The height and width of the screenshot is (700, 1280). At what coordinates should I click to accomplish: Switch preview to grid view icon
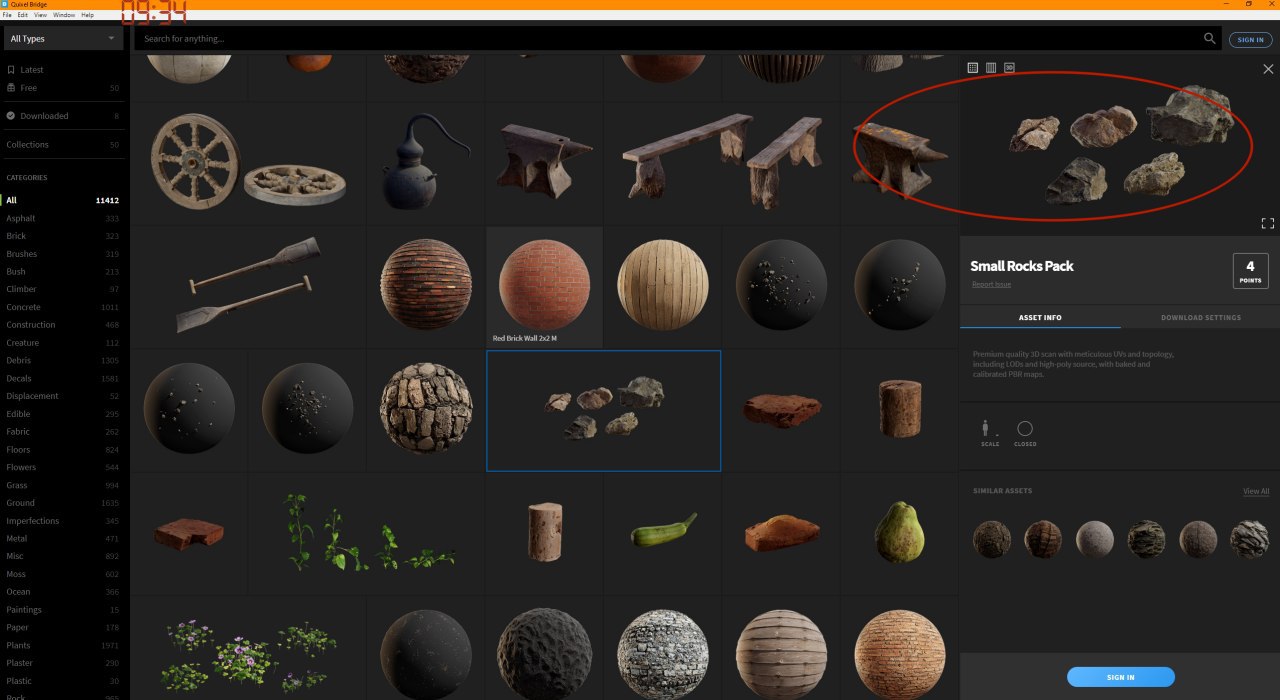[972, 68]
